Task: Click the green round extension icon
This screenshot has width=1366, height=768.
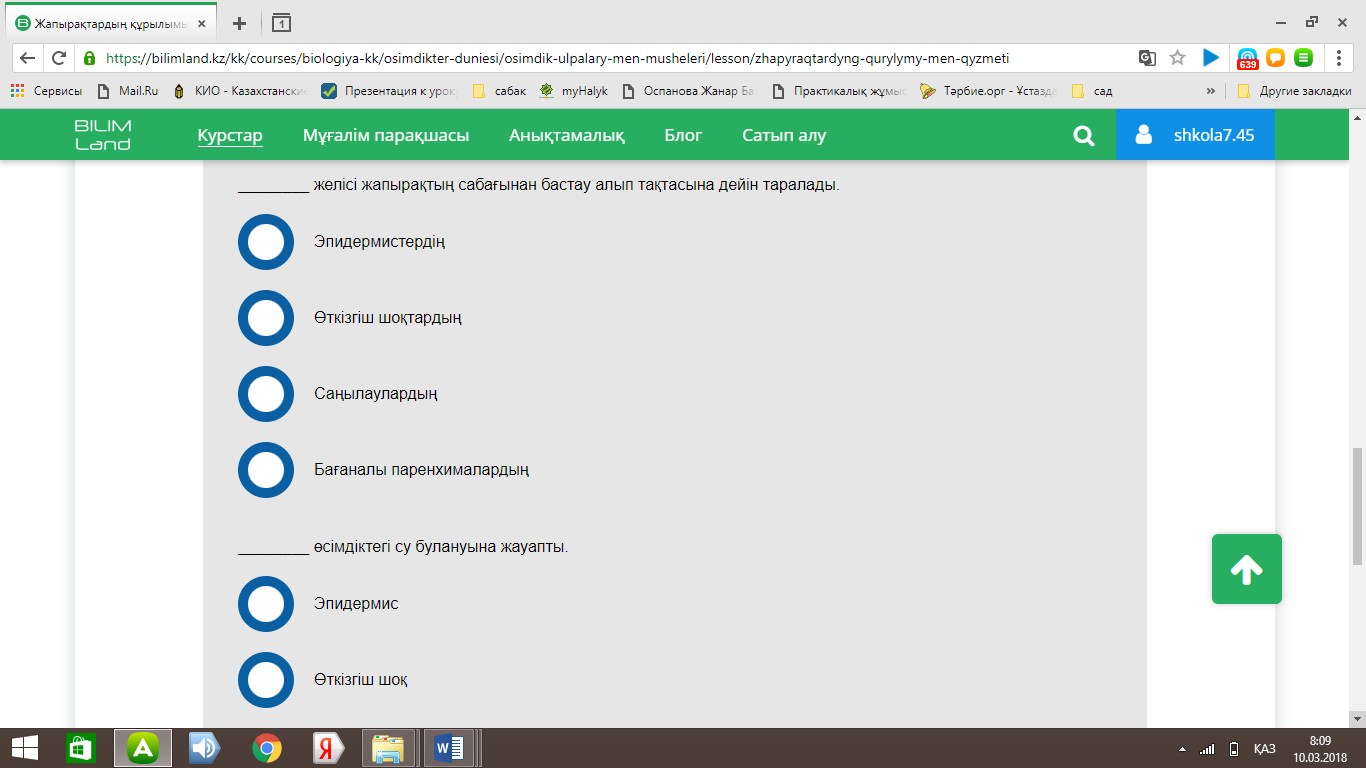Action: coord(1303,58)
